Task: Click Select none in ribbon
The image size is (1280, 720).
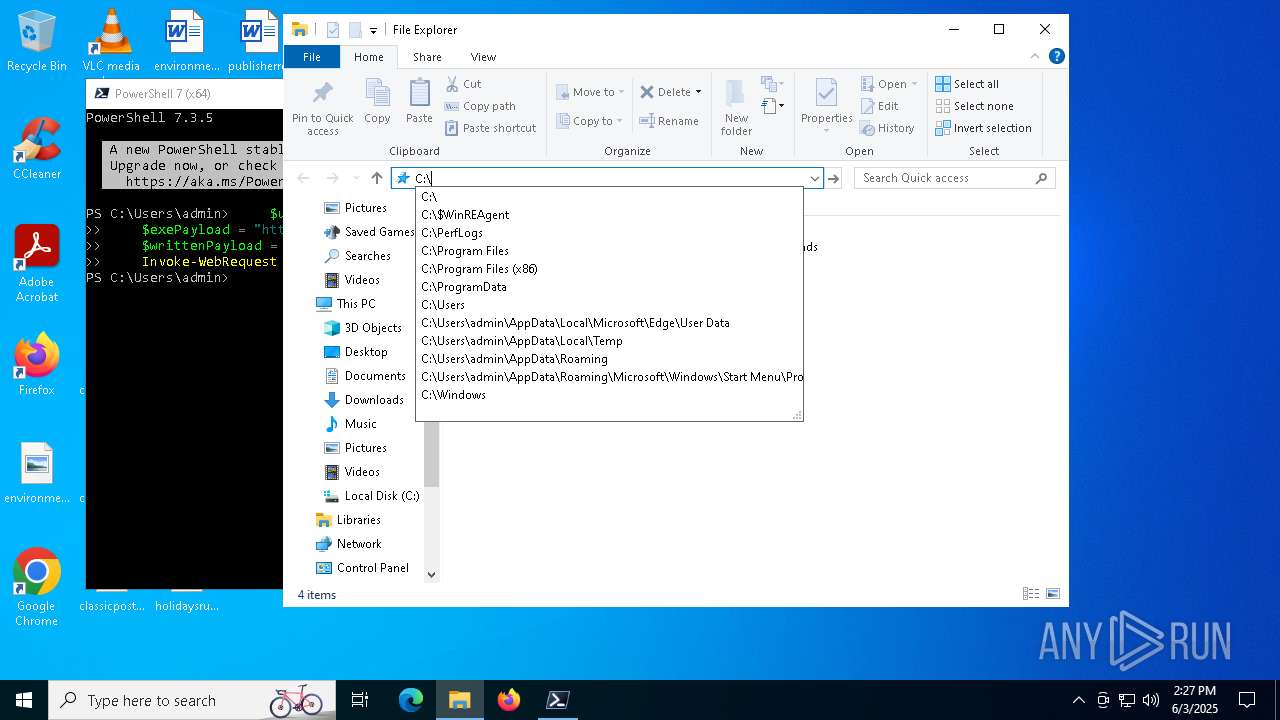Action: 974,106
